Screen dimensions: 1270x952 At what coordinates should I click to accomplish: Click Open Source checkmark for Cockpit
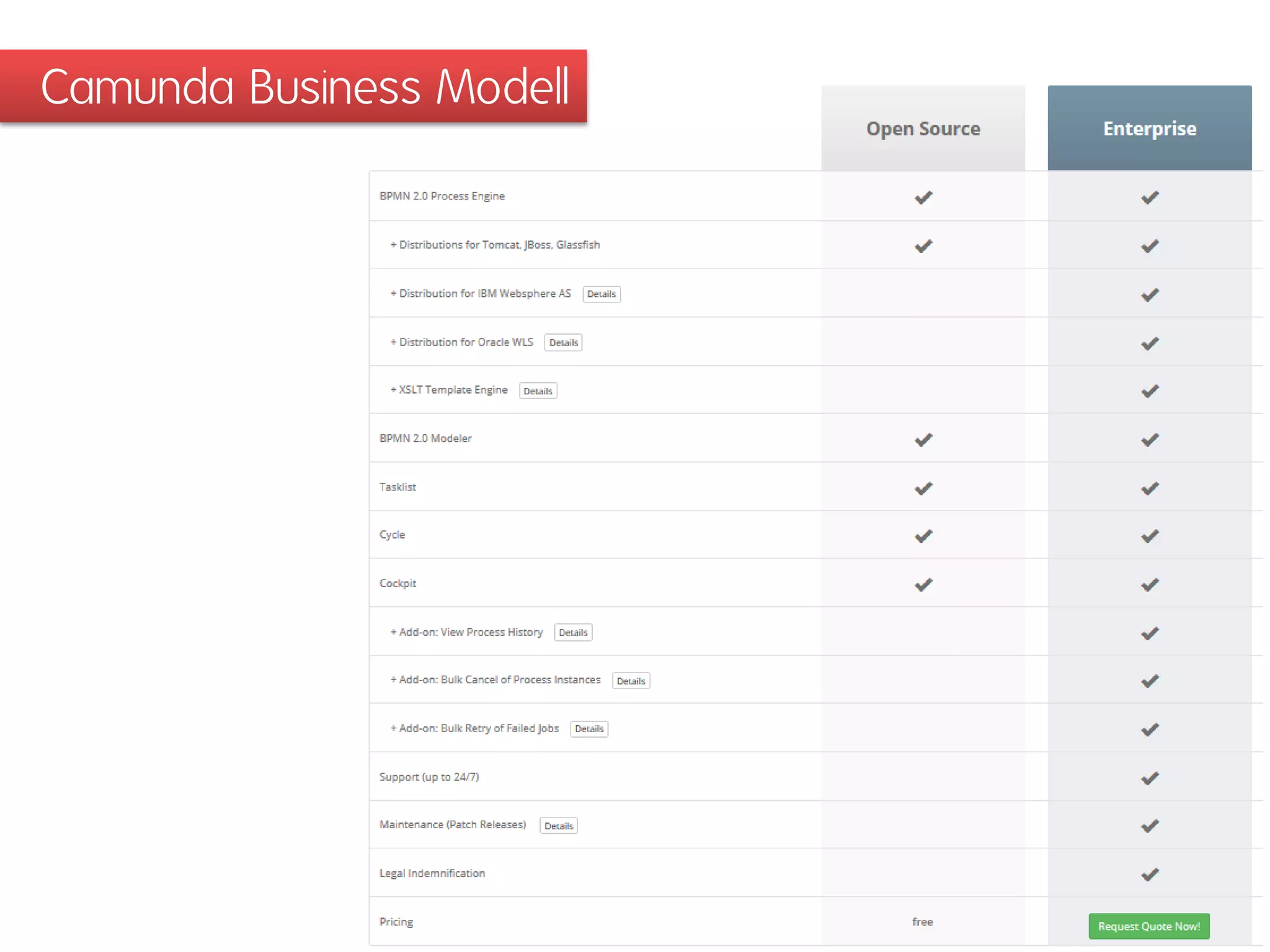(923, 584)
